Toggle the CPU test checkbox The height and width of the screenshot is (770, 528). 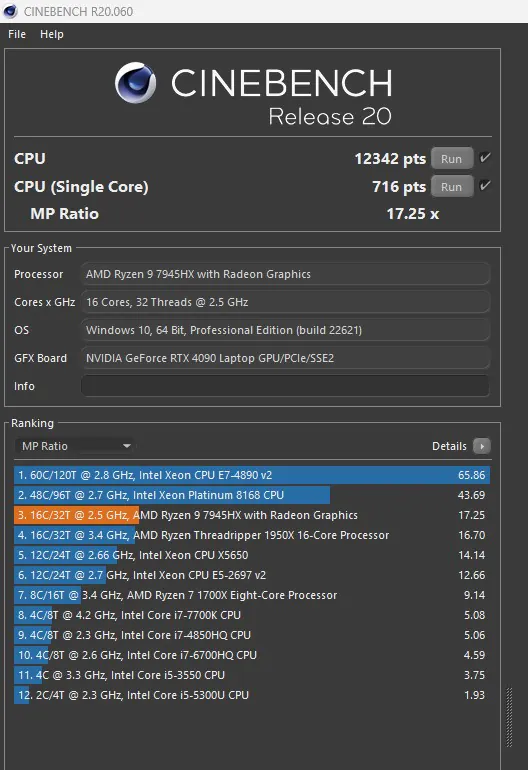click(485, 158)
